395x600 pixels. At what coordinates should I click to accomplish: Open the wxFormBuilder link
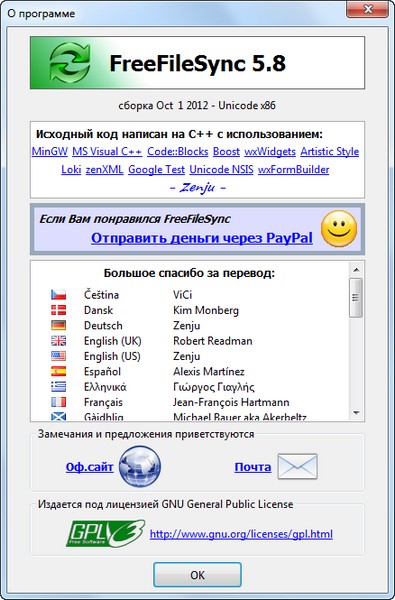click(294, 170)
